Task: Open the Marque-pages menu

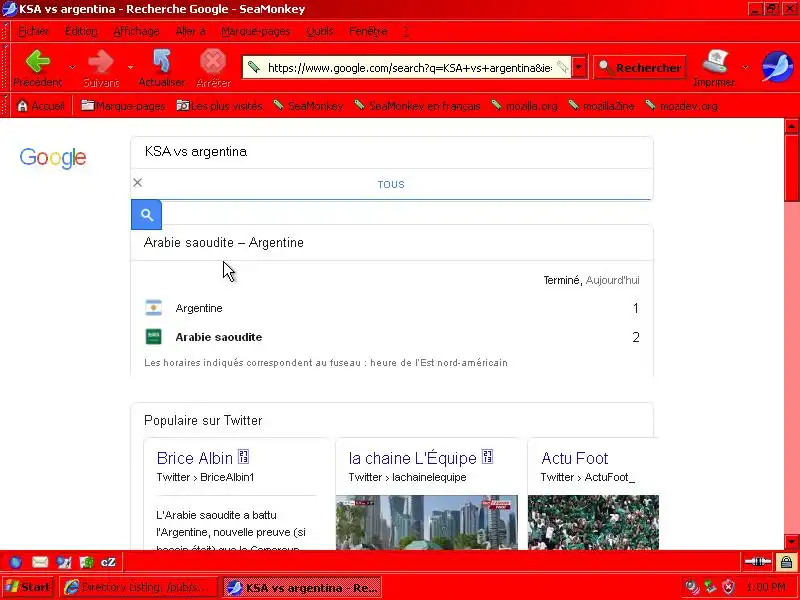Action: tap(256, 31)
